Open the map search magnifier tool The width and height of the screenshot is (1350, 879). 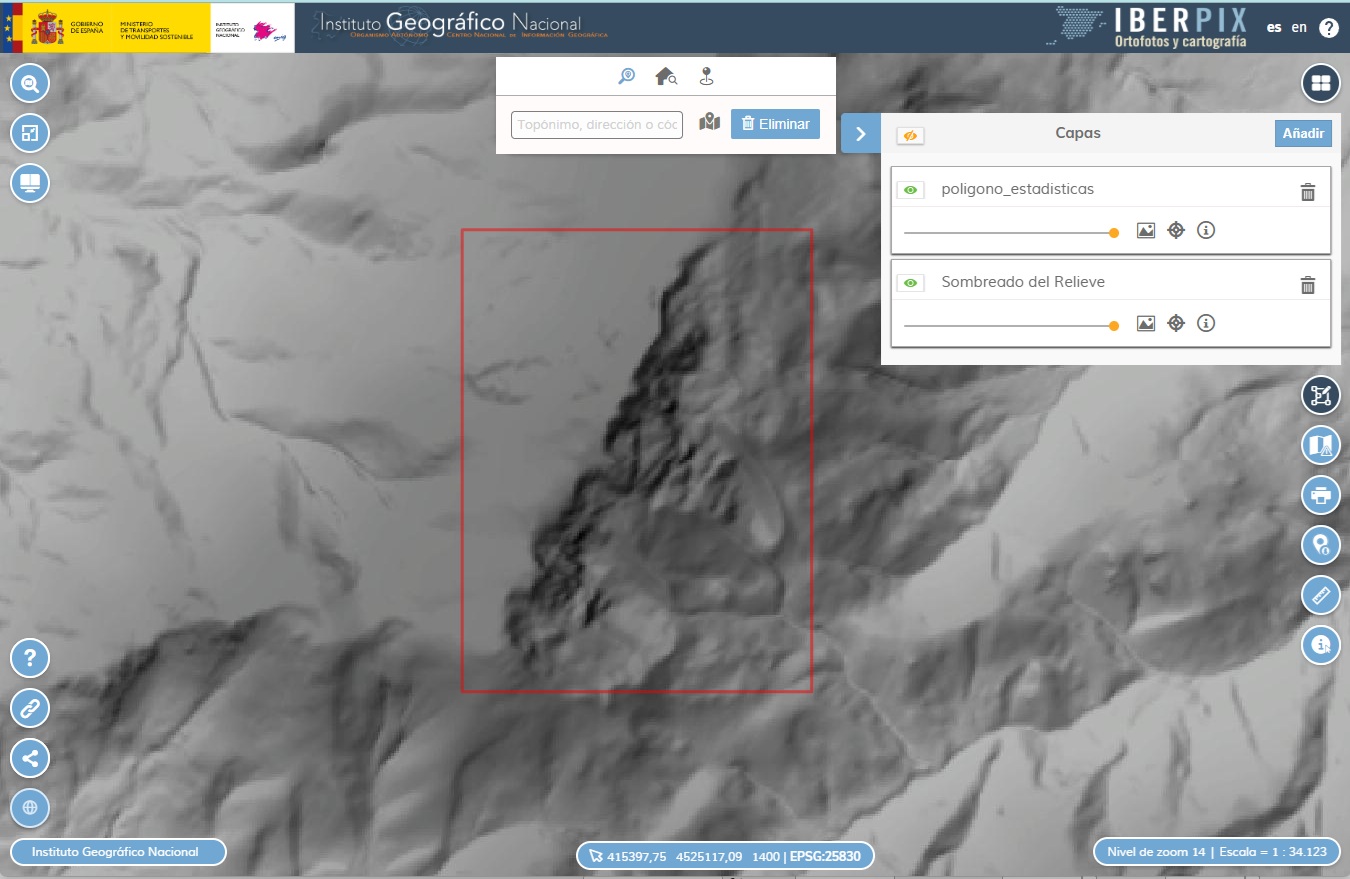30,83
